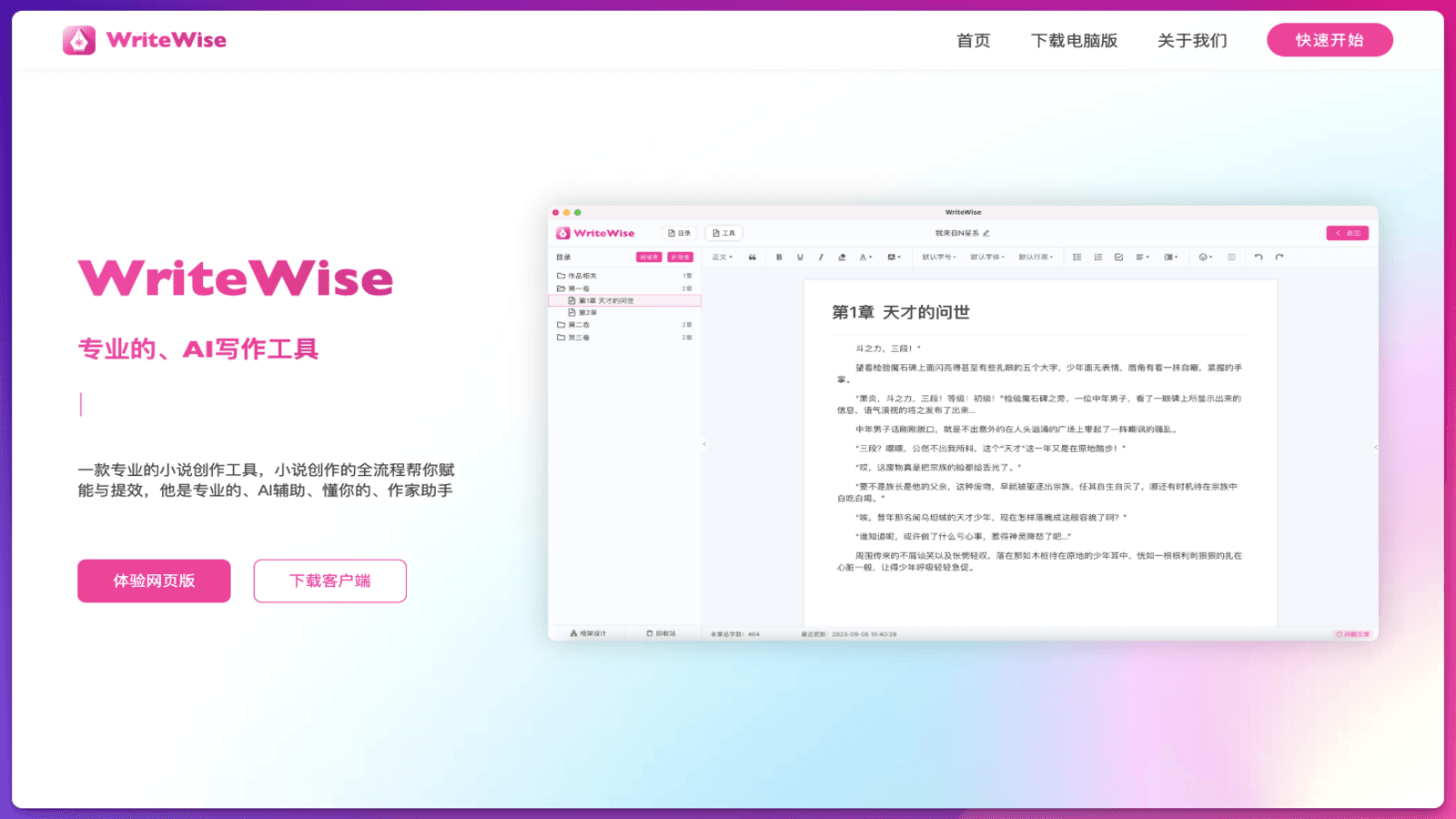This screenshot has height=819, width=1456.
Task: Click the undo arrow icon
Action: 1259,258
